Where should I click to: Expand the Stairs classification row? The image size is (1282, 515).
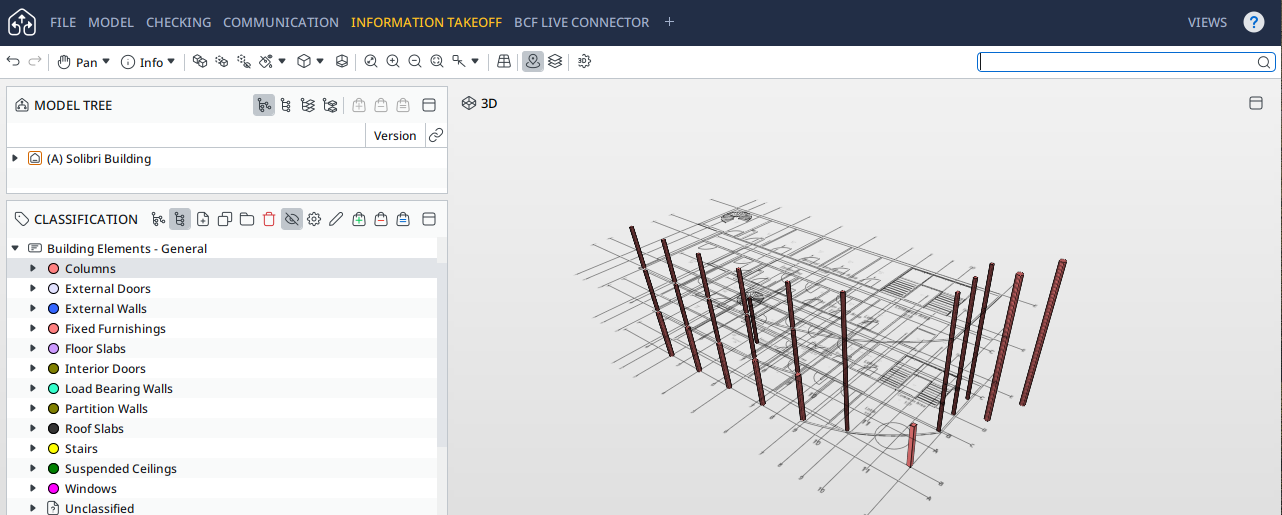(33, 448)
